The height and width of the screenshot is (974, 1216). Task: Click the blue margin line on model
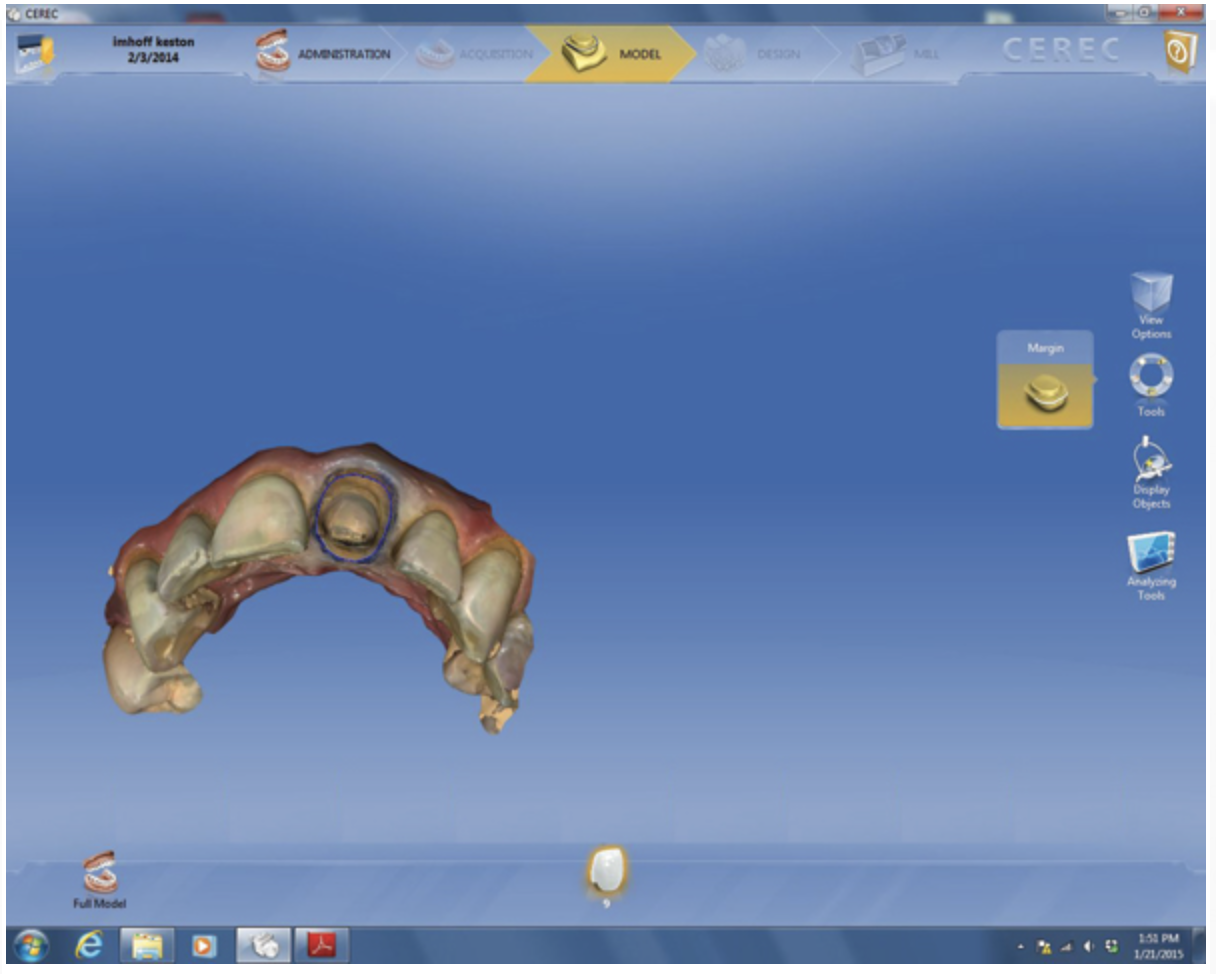tap(317, 520)
